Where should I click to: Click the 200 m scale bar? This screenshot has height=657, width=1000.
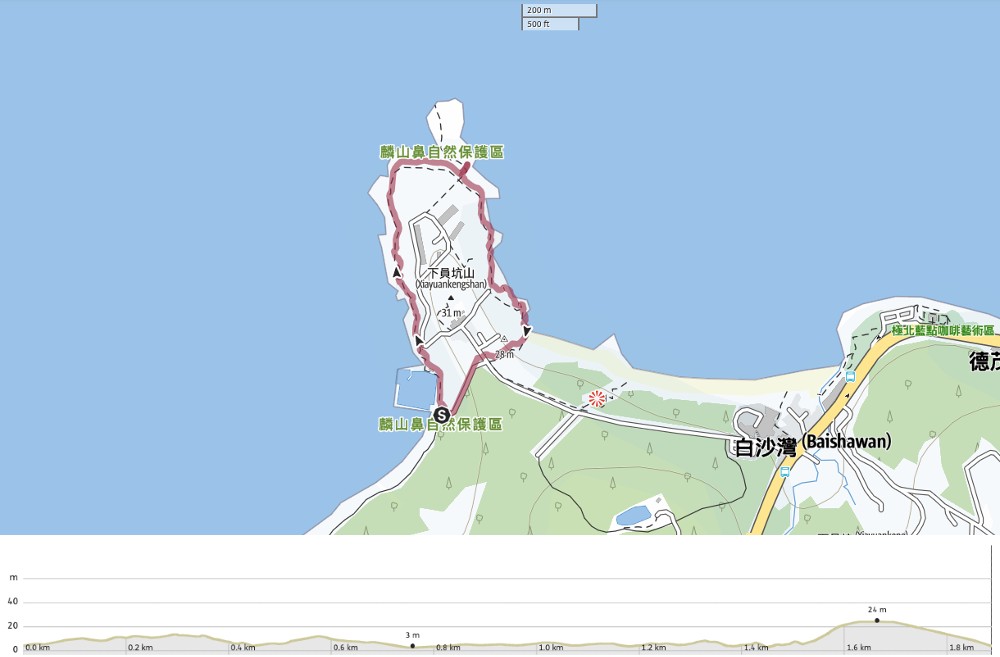click(559, 11)
